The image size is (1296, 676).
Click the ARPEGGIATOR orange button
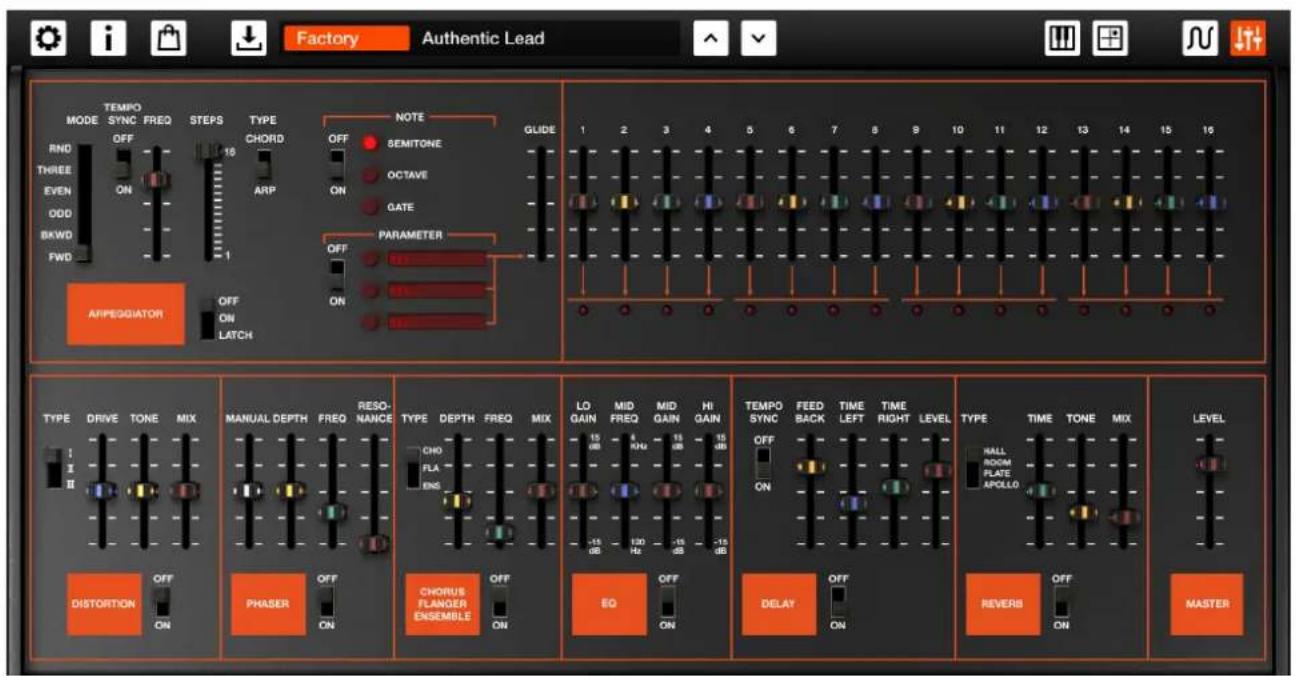126,314
